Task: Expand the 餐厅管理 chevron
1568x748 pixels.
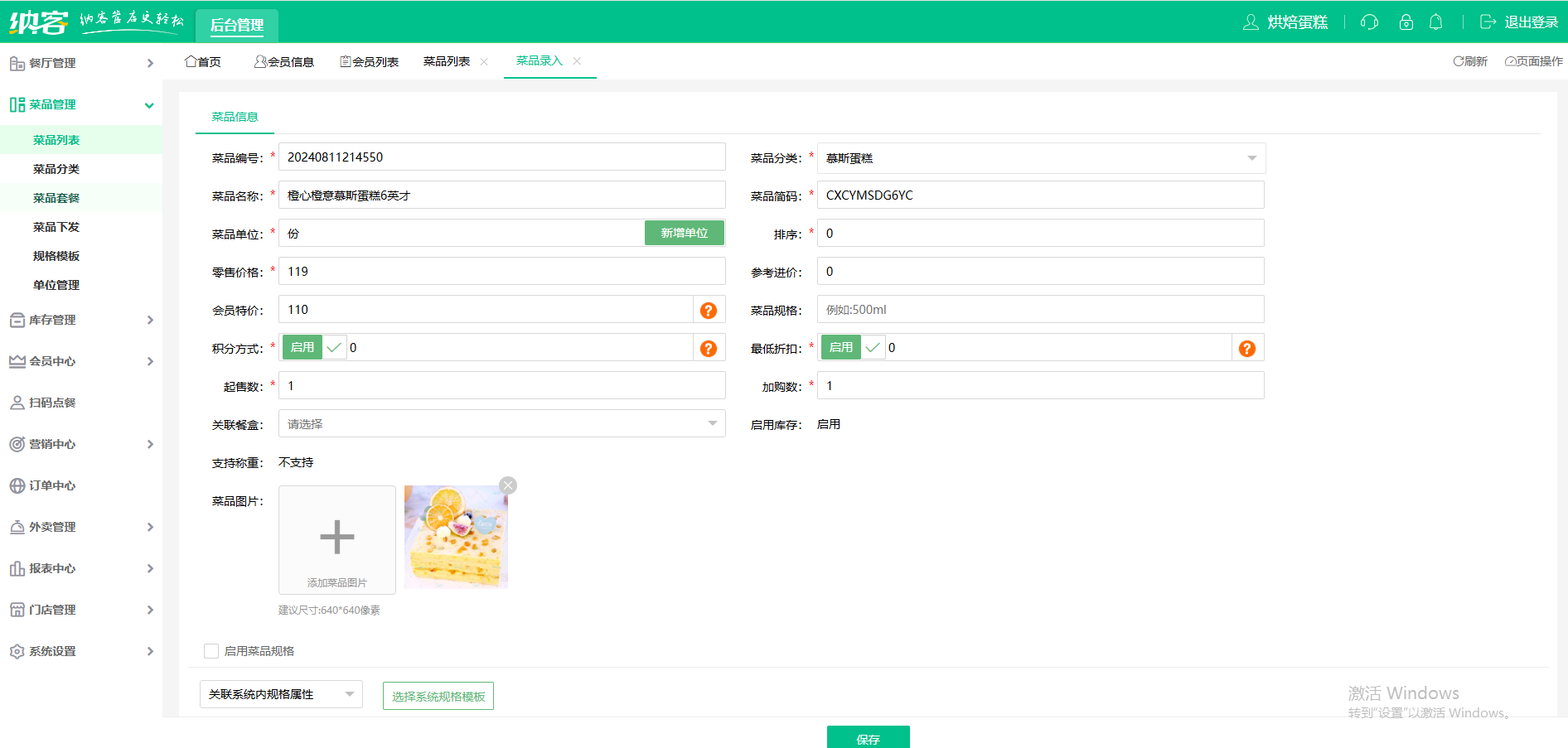Action: (150, 63)
